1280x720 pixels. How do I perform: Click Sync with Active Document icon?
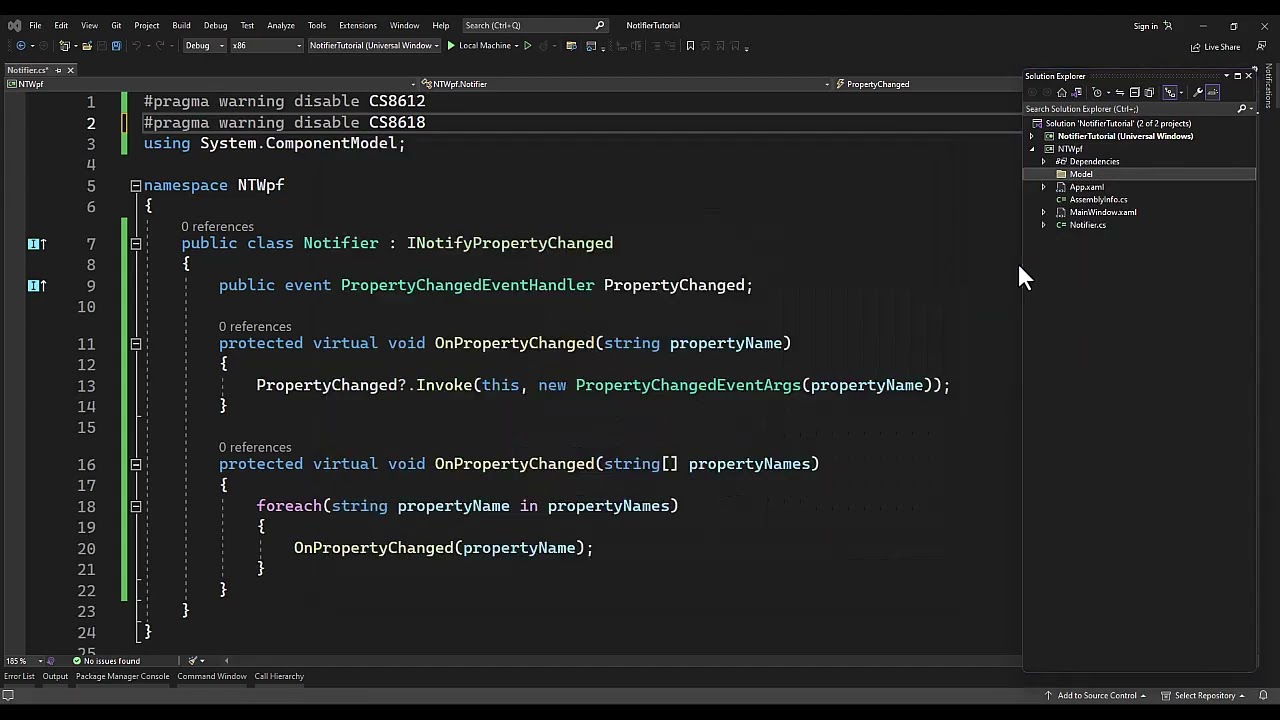click(x=1120, y=92)
